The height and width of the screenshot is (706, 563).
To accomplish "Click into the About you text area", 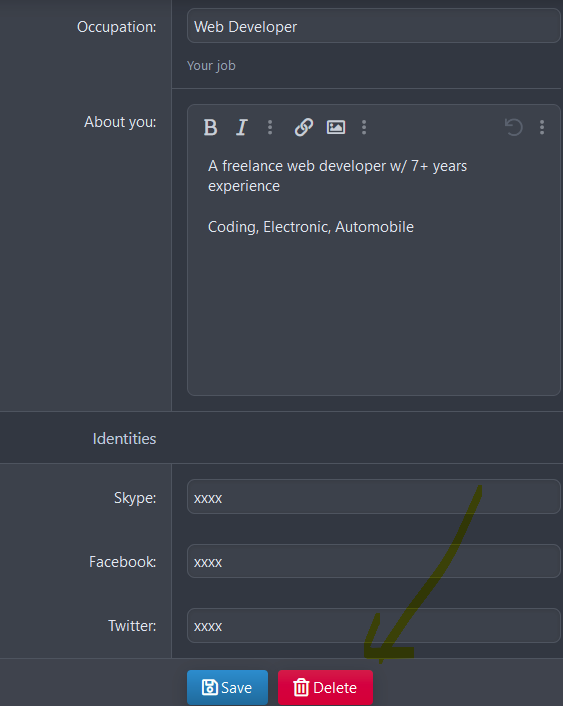I will tap(373, 272).
